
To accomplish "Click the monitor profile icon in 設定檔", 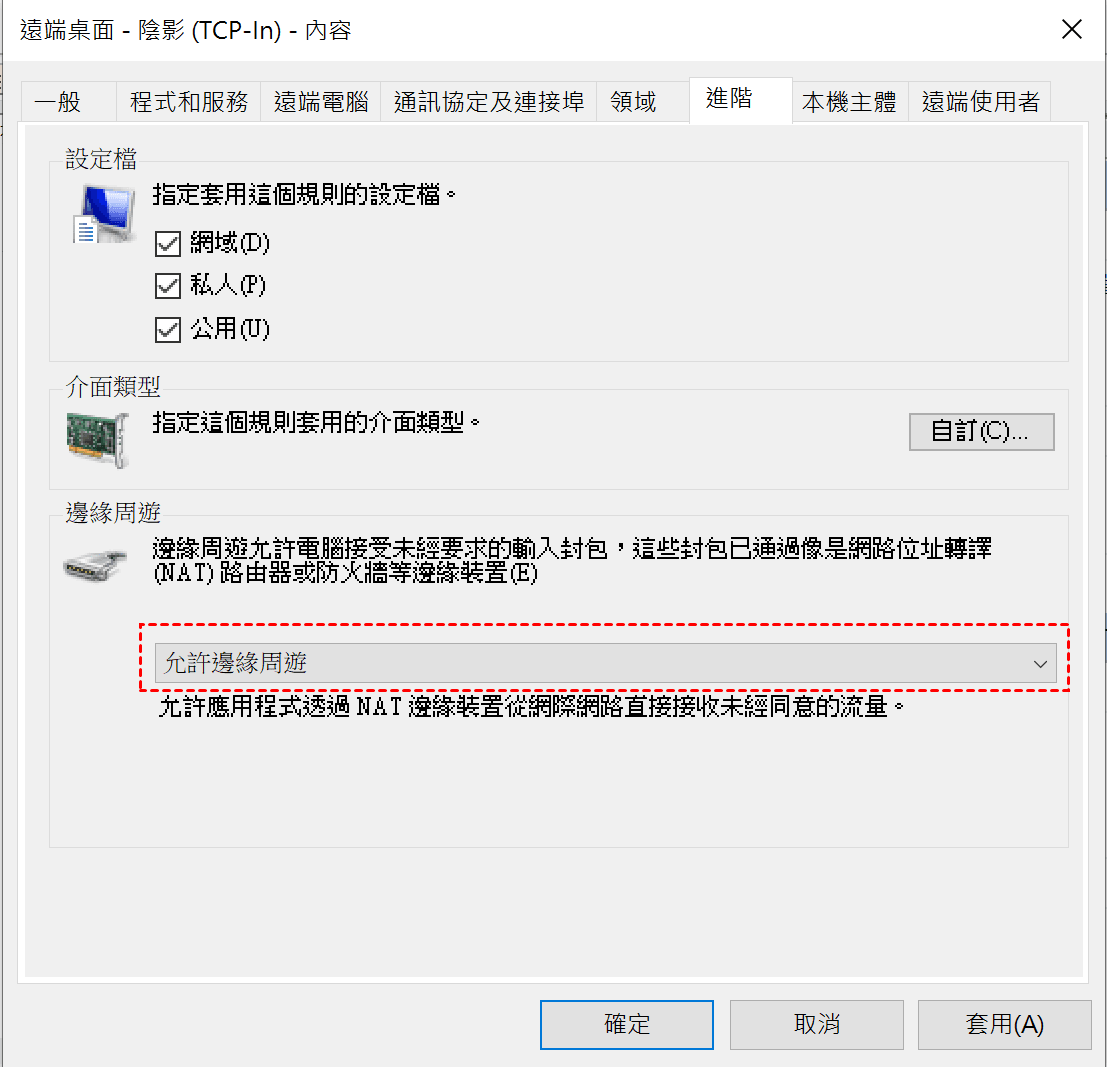I will coord(104,214).
